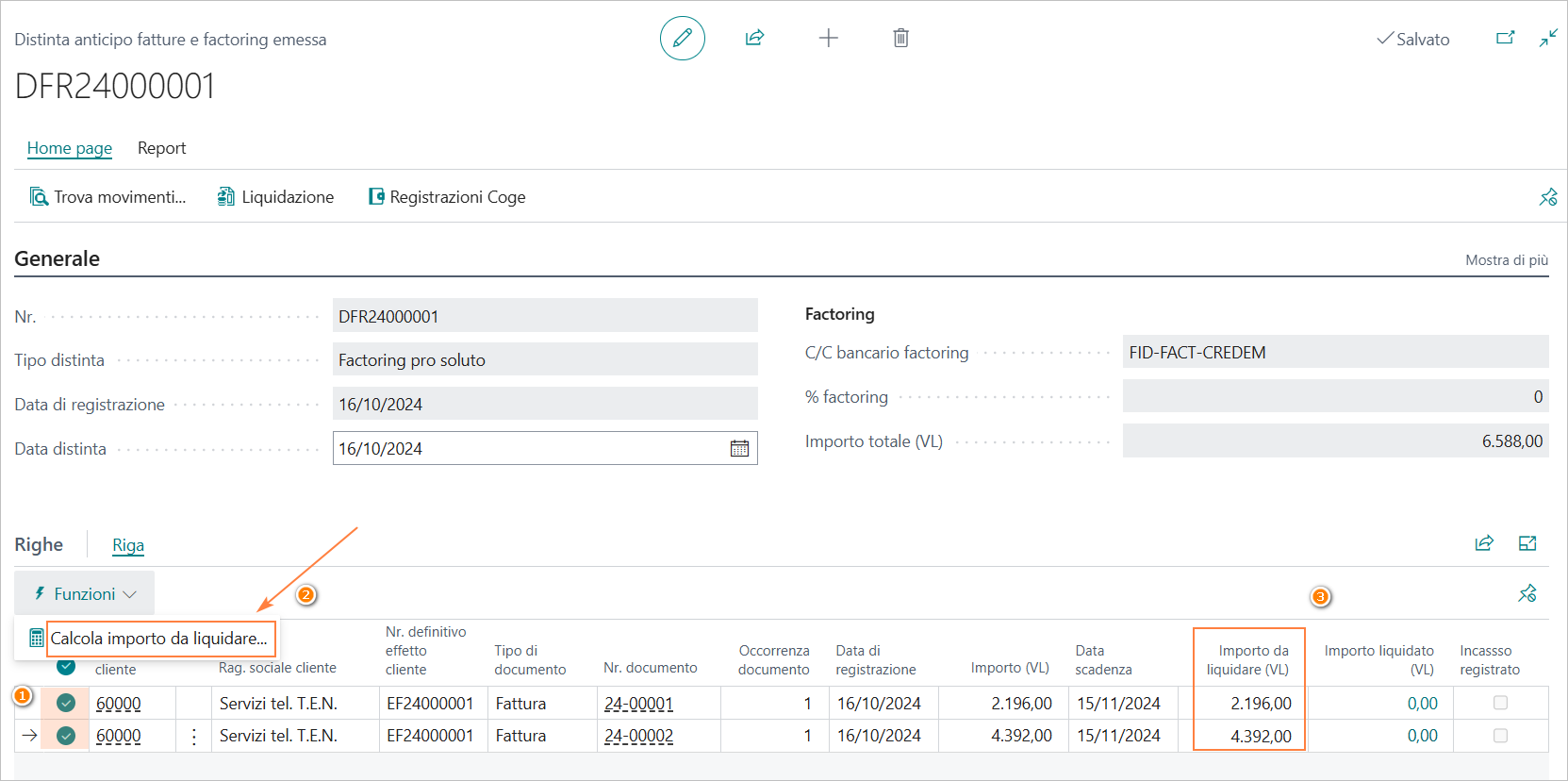The height and width of the screenshot is (781, 1568).
Task: Click Data scadenza column header
Action: (1103, 659)
